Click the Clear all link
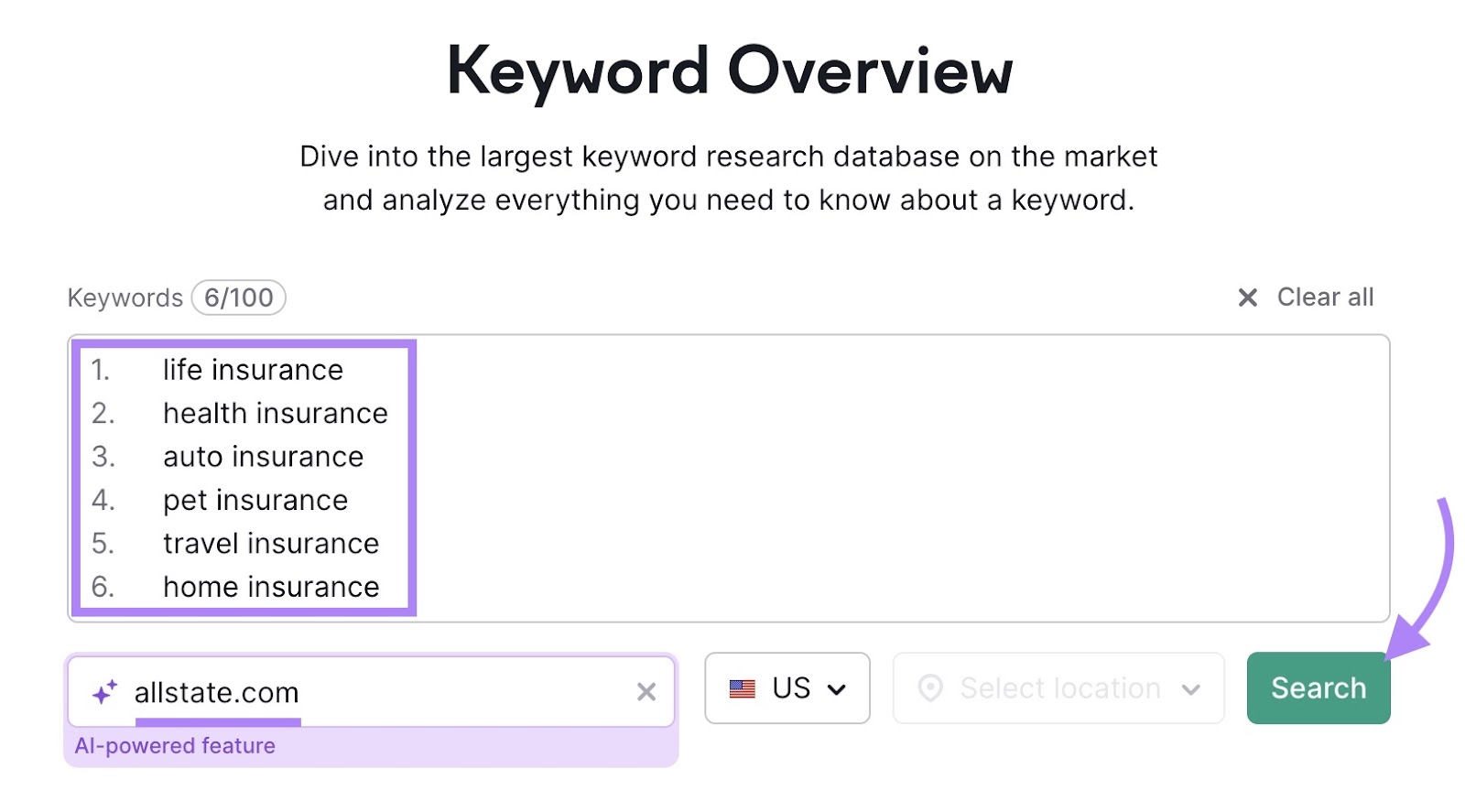The image size is (1465, 812). [x=1325, y=298]
